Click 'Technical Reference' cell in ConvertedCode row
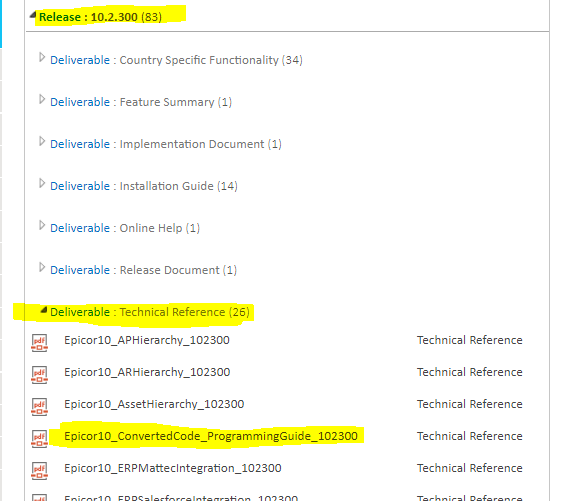This screenshot has height=501, width=564. point(470,436)
